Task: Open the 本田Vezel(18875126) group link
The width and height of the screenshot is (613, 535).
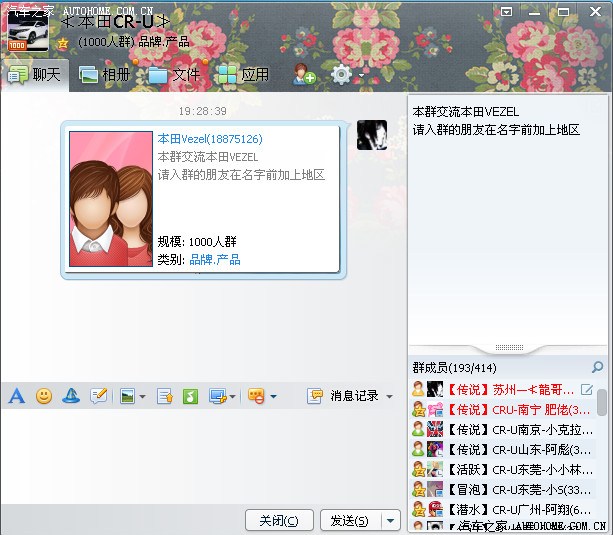Action: pos(210,140)
